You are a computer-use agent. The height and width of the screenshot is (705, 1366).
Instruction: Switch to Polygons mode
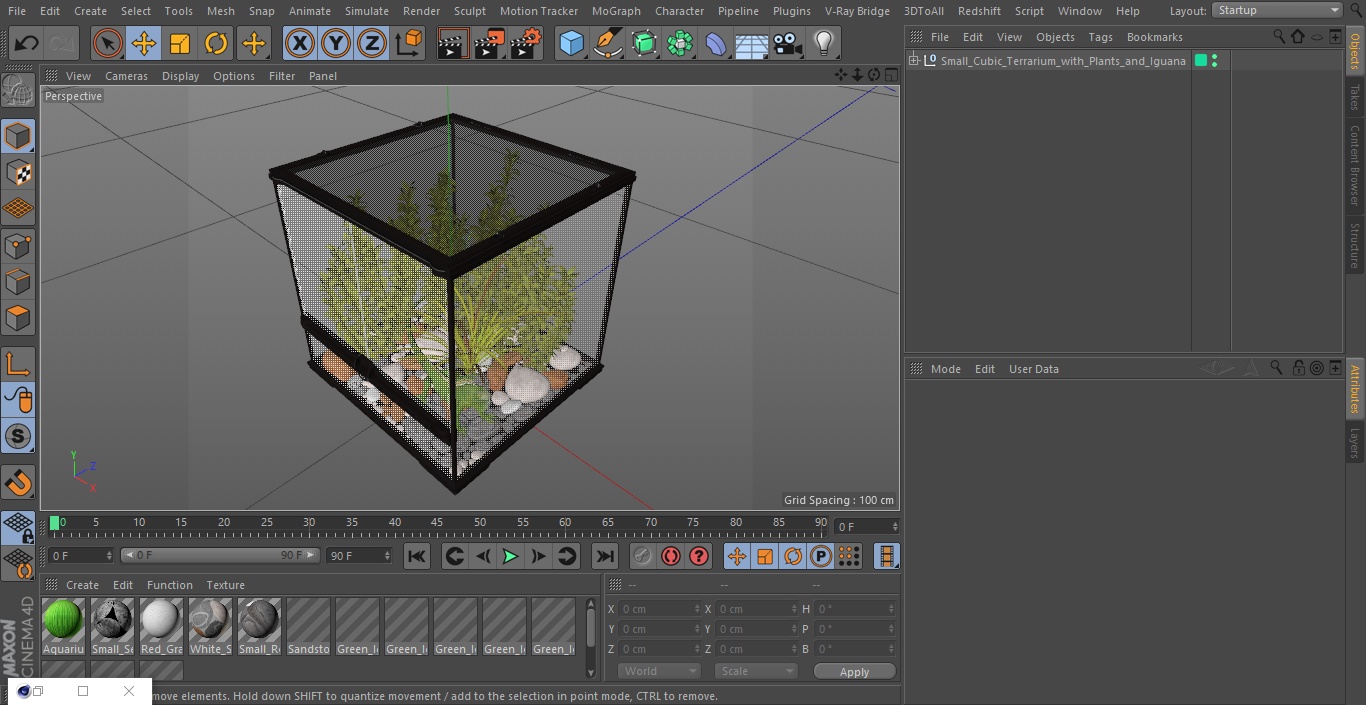tap(18, 319)
